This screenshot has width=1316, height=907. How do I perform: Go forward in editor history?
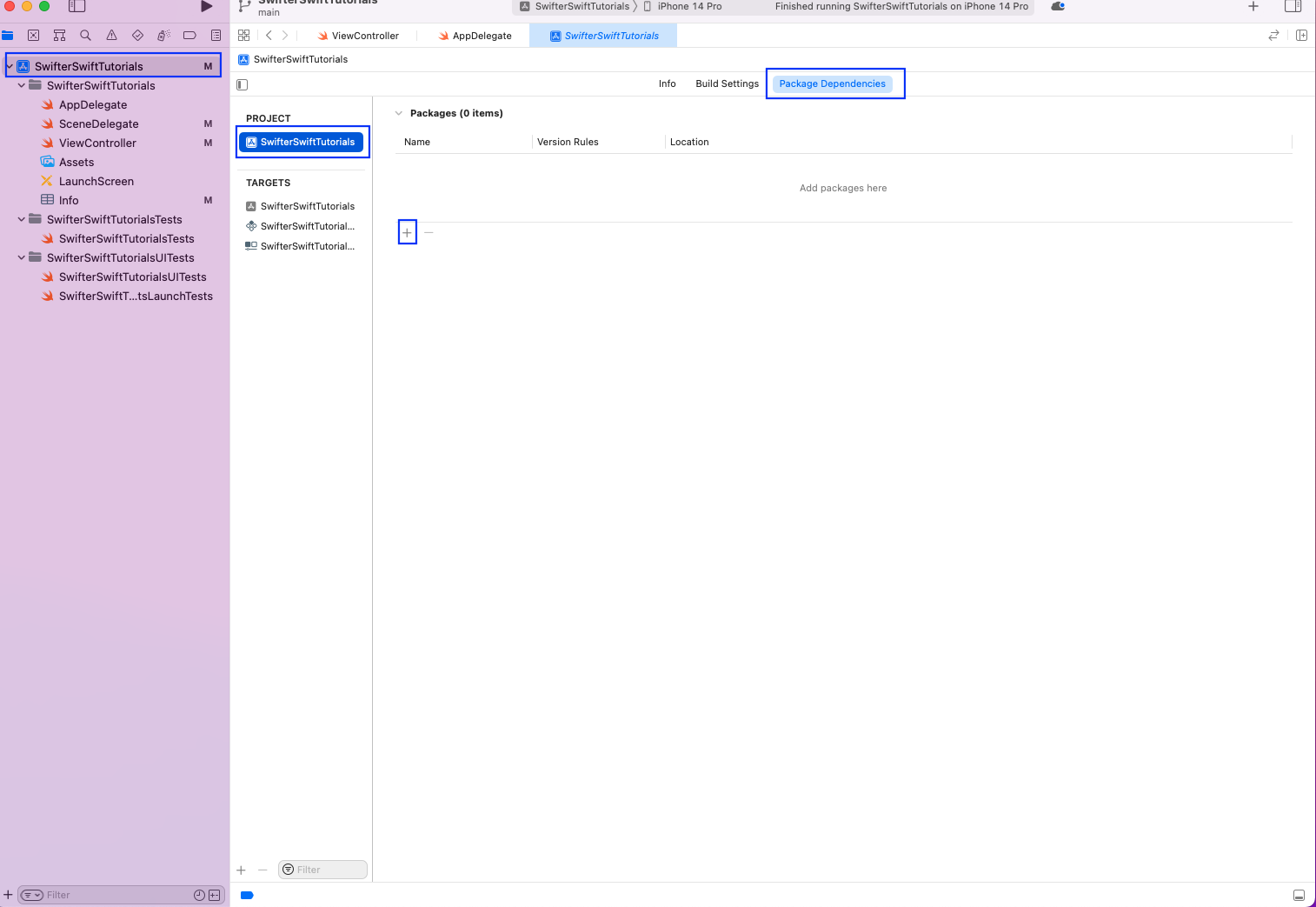pyautogui.click(x=285, y=36)
